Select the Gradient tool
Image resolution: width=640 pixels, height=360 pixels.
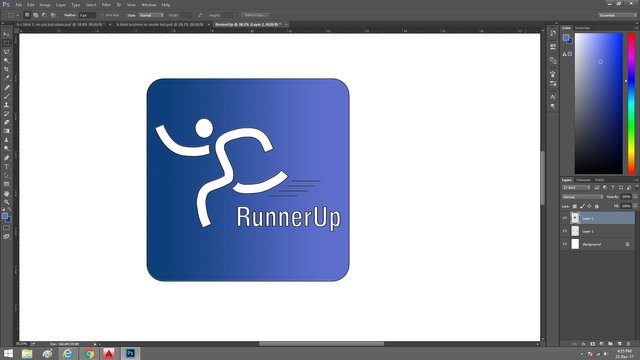coord(6,131)
